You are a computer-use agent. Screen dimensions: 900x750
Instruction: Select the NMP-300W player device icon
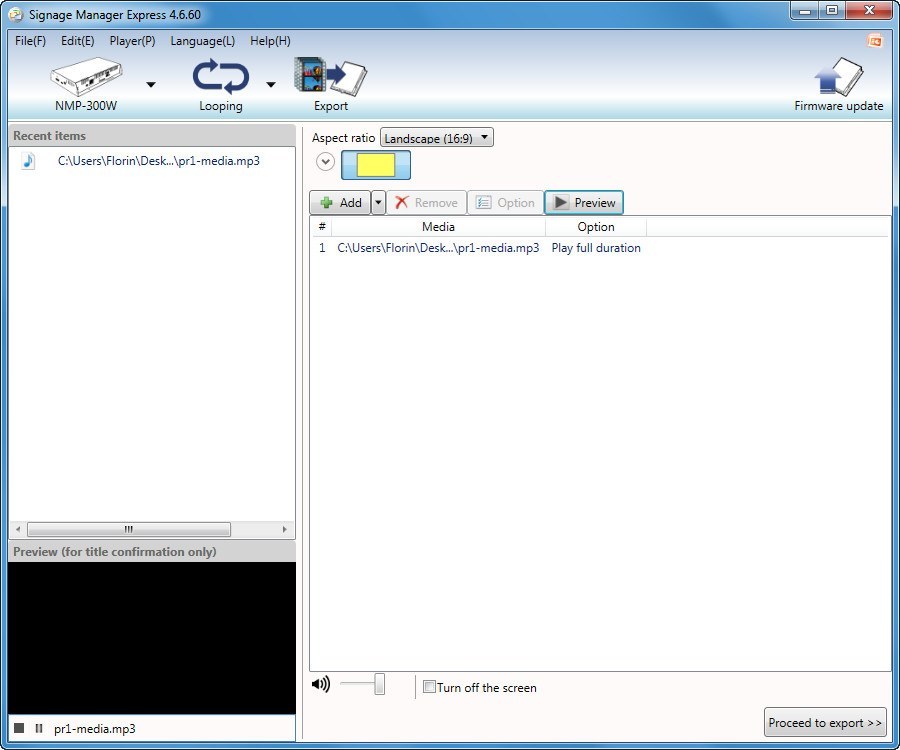tap(87, 78)
